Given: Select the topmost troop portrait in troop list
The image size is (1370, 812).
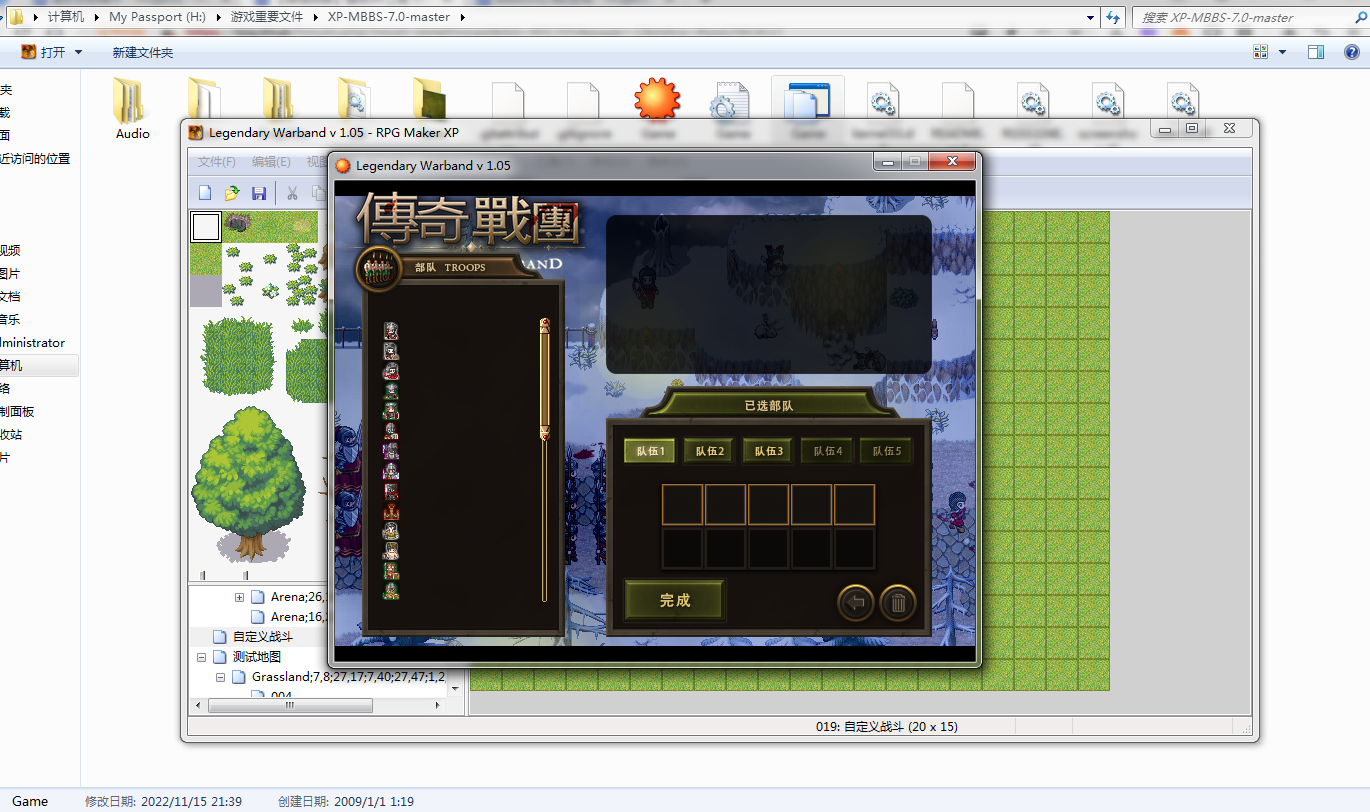Looking at the screenshot, I should 391,331.
